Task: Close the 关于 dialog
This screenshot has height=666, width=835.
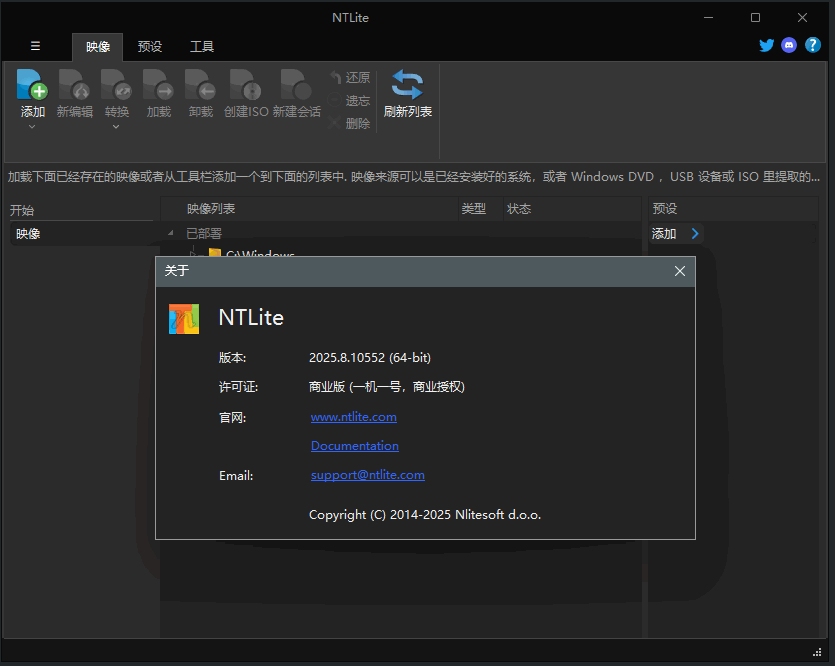Action: pos(680,271)
